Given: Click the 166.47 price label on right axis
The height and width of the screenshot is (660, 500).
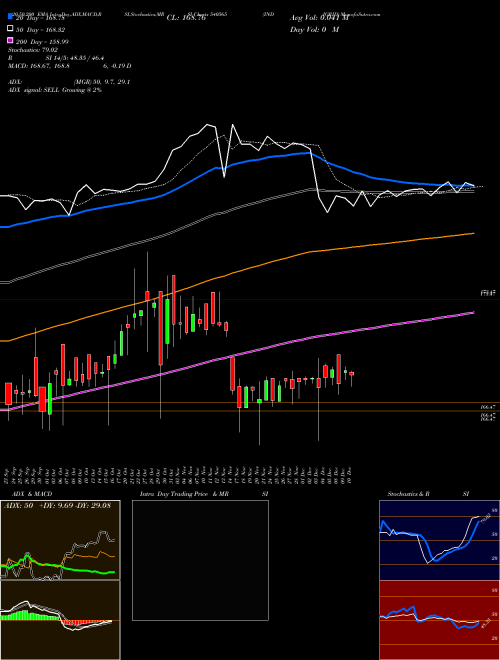Looking at the screenshot, I should pyautogui.click(x=489, y=407).
